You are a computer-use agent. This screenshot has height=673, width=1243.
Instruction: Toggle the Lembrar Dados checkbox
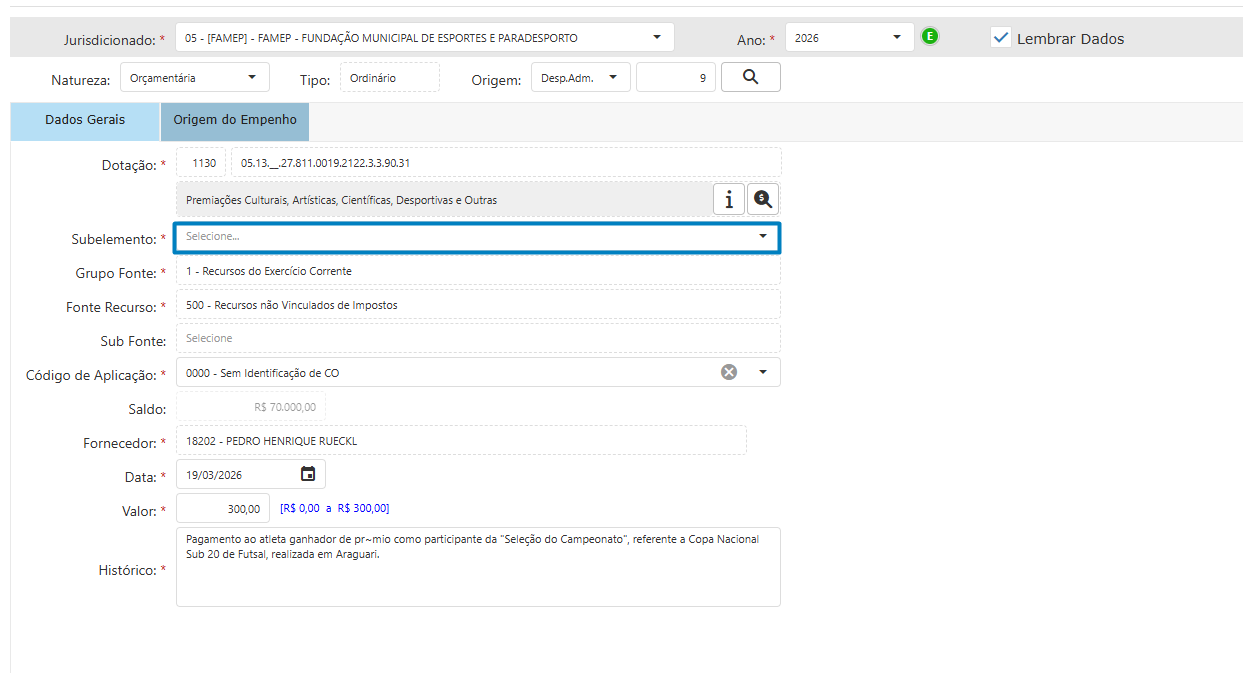coord(1000,38)
